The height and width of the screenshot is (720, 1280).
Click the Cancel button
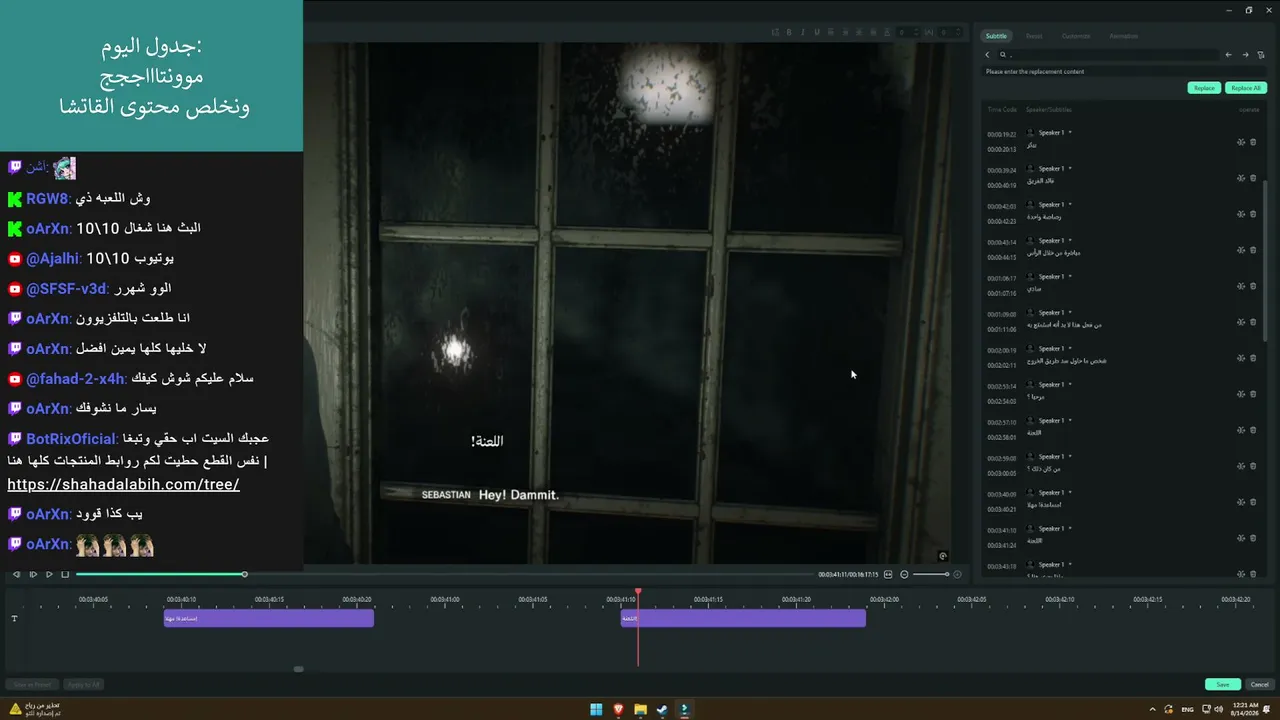(1259, 684)
